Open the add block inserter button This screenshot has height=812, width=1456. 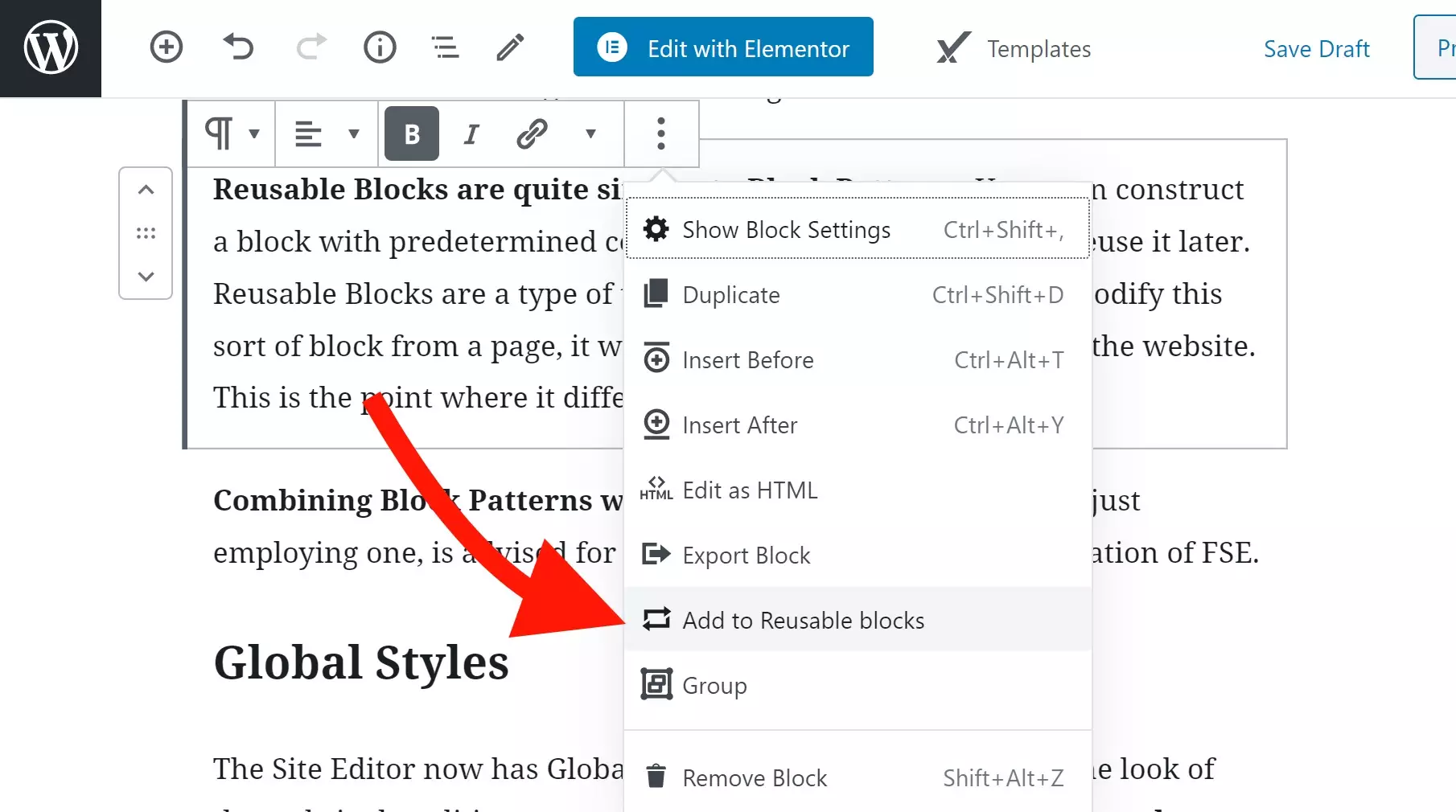coord(167,47)
